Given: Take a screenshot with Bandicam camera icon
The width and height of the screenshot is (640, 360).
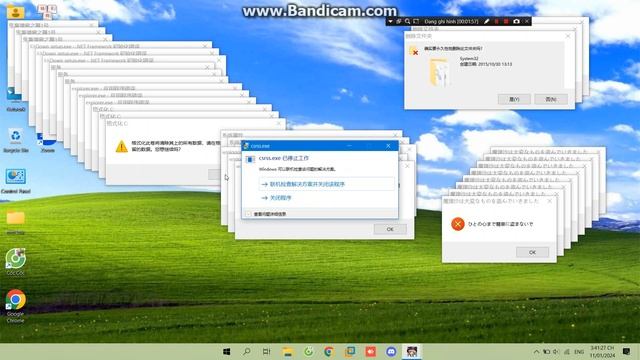Looking at the screenshot, I should pyautogui.click(x=516, y=21).
